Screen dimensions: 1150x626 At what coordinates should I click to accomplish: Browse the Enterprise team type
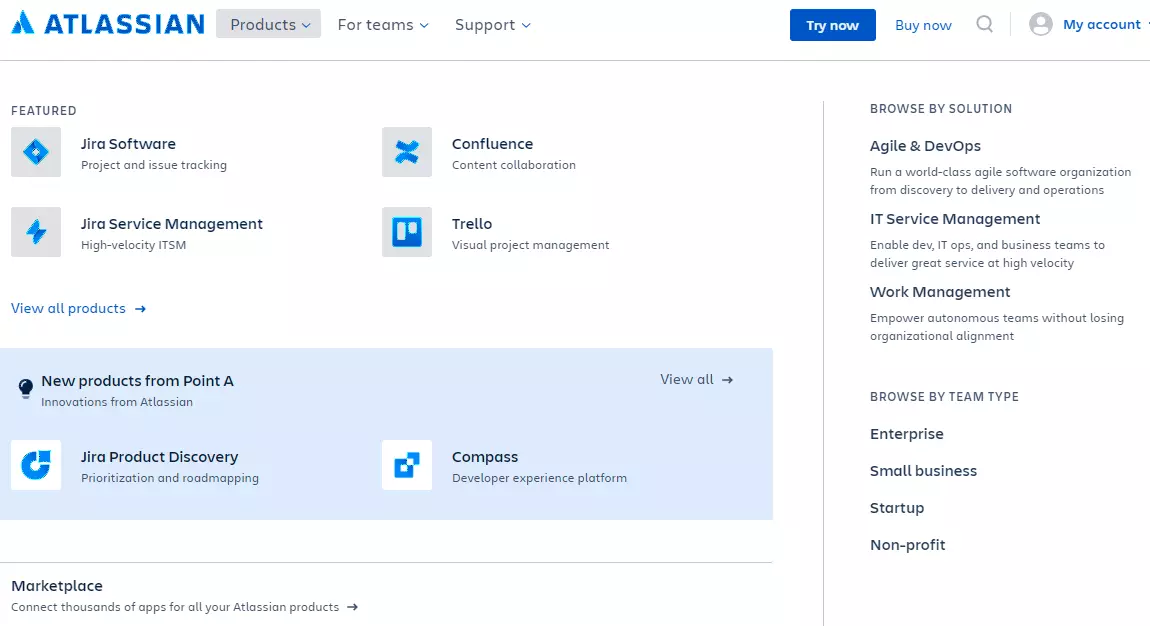coord(907,434)
